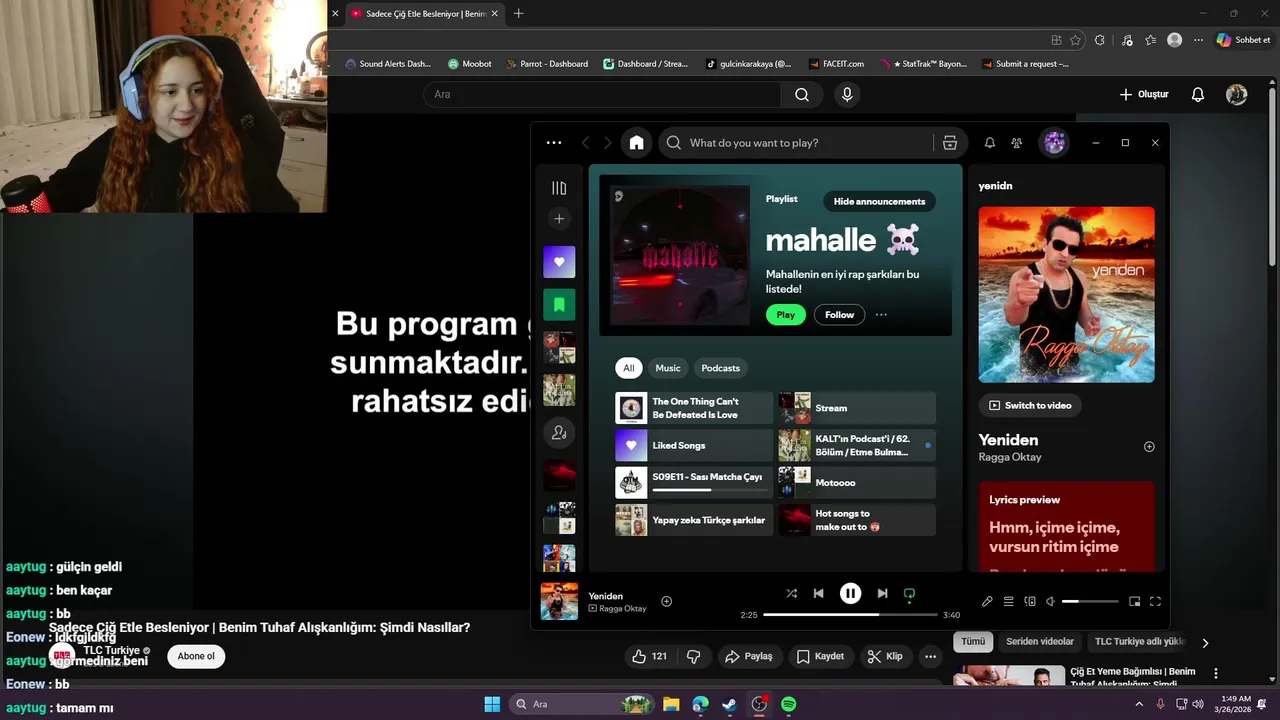Open the play queue

pyautogui.click(x=1008, y=602)
